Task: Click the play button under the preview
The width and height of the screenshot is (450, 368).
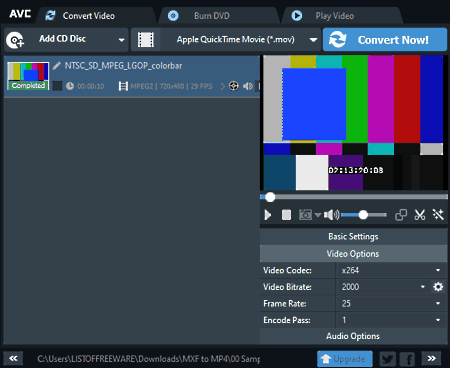Action: (268, 215)
